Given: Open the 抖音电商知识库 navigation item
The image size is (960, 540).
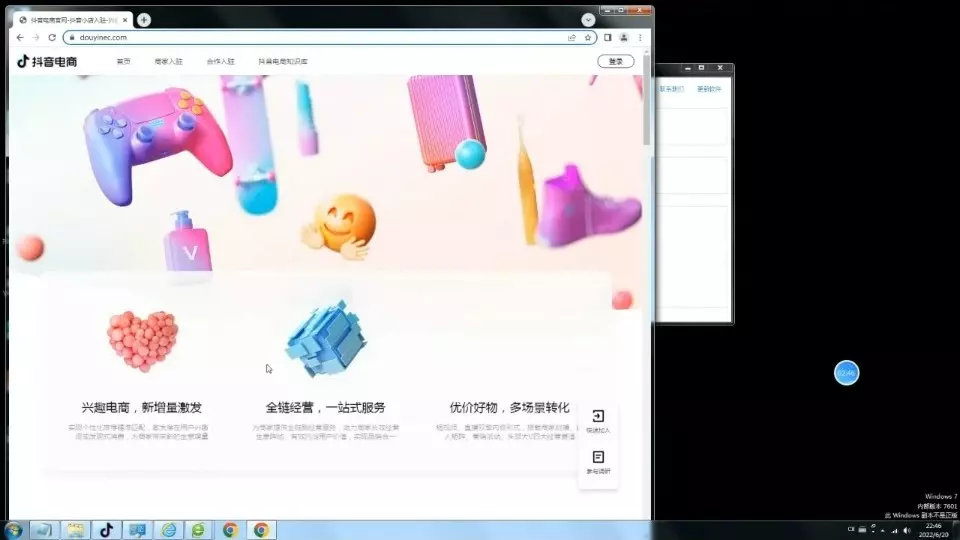Looking at the screenshot, I should pos(283,61).
